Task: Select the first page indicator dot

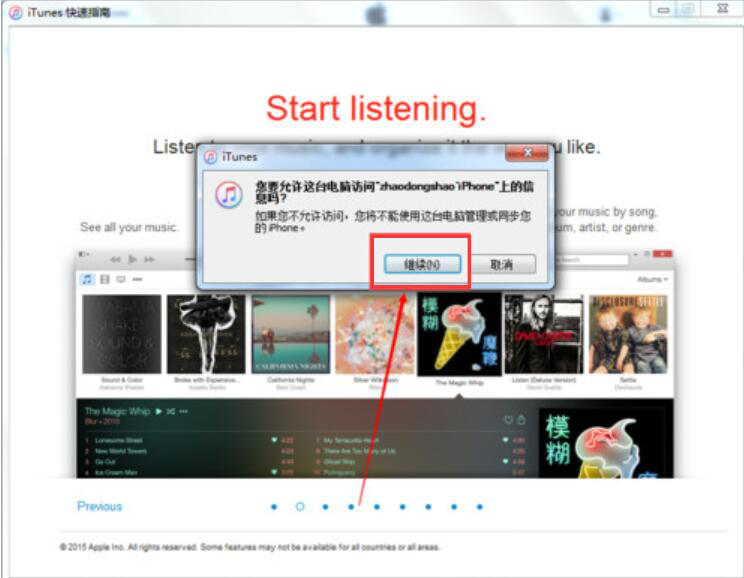Action: click(274, 507)
